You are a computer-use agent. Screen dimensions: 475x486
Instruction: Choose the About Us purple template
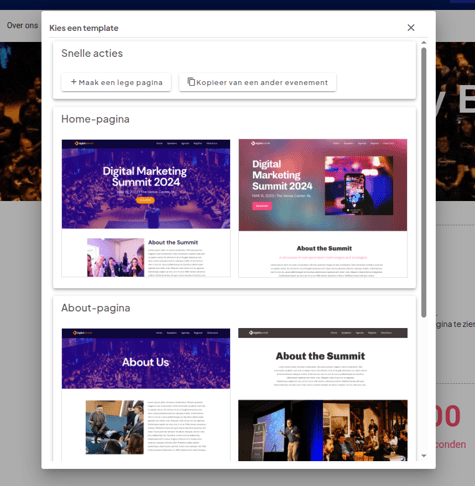(146, 395)
